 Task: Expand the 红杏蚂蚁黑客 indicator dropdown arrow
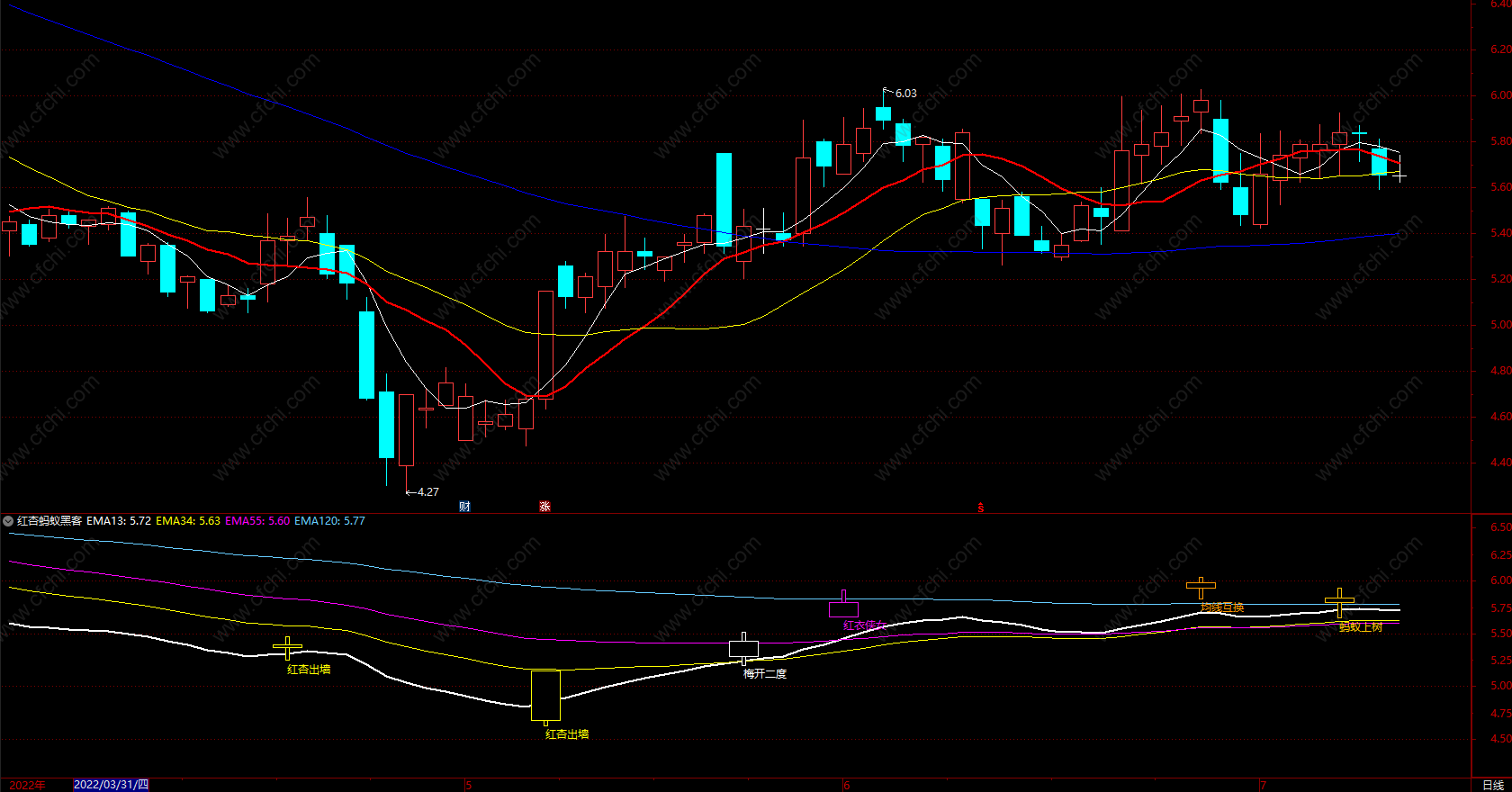click(8, 521)
